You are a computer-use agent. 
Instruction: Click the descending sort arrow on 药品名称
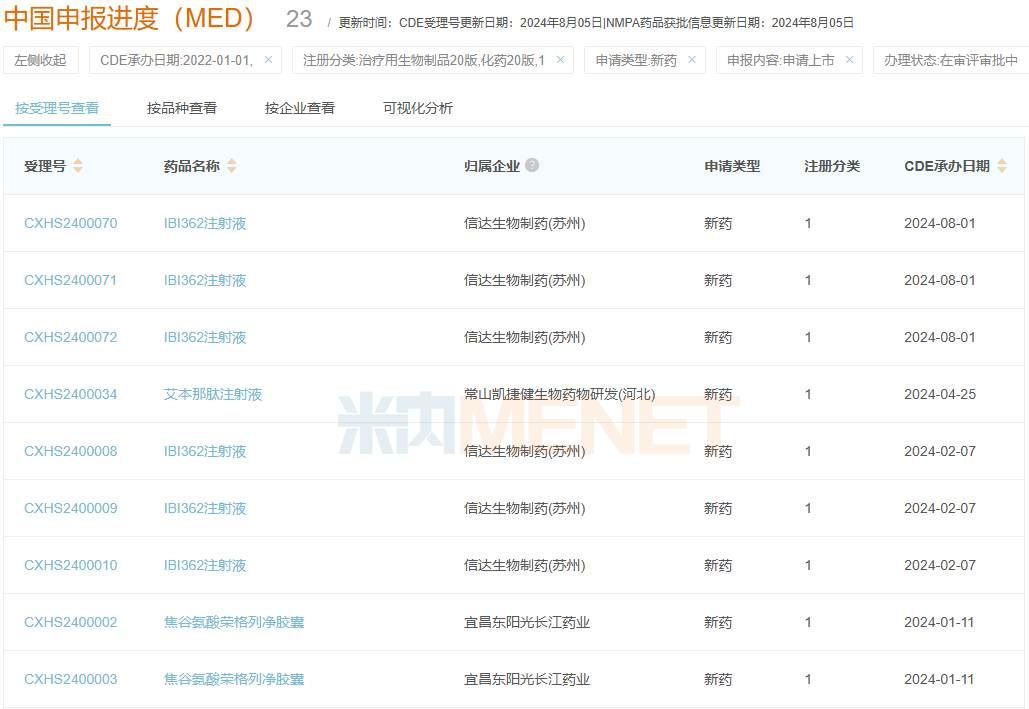pos(231,172)
